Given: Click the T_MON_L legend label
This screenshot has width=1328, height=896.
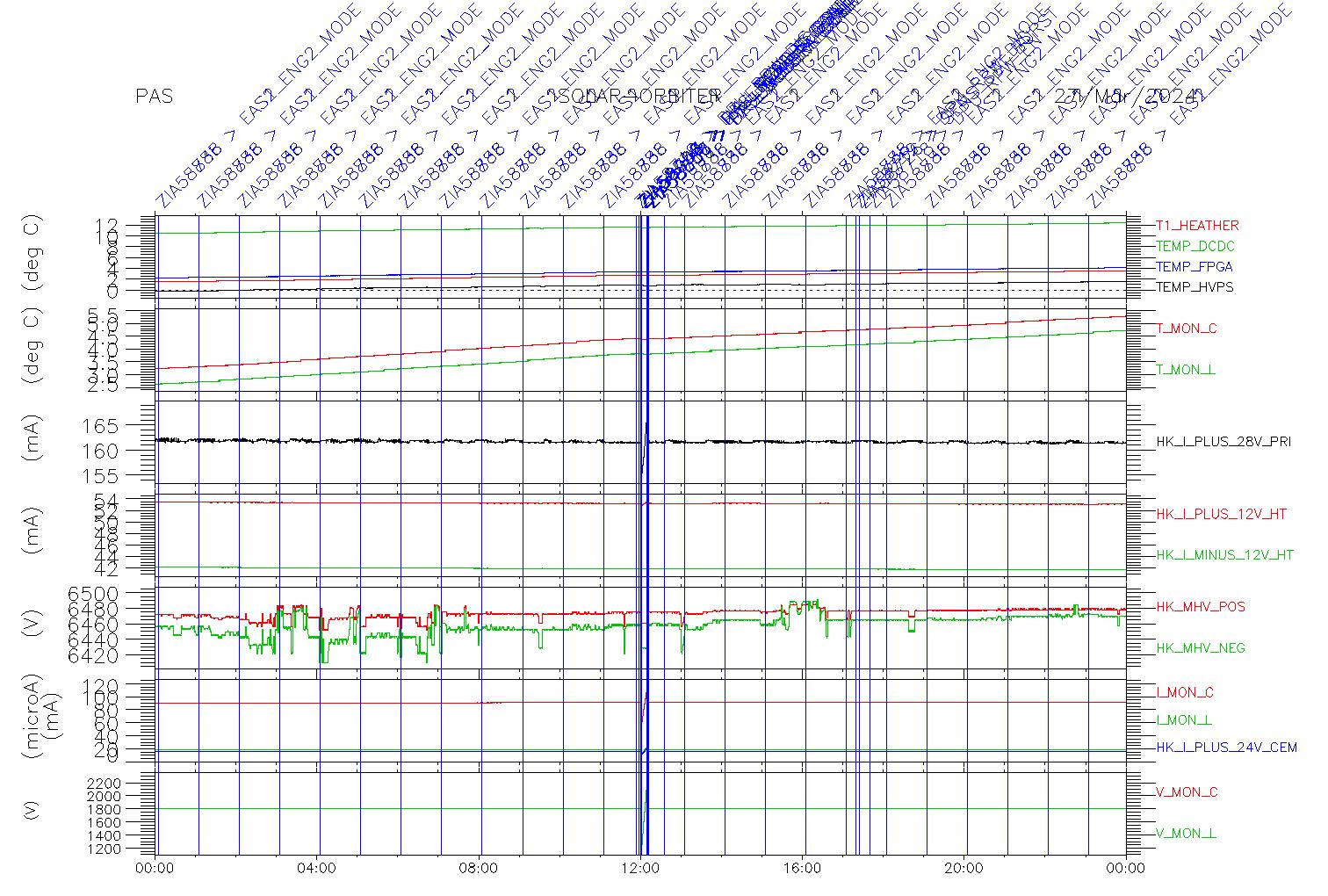Looking at the screenshot, I should (1186, 370).
